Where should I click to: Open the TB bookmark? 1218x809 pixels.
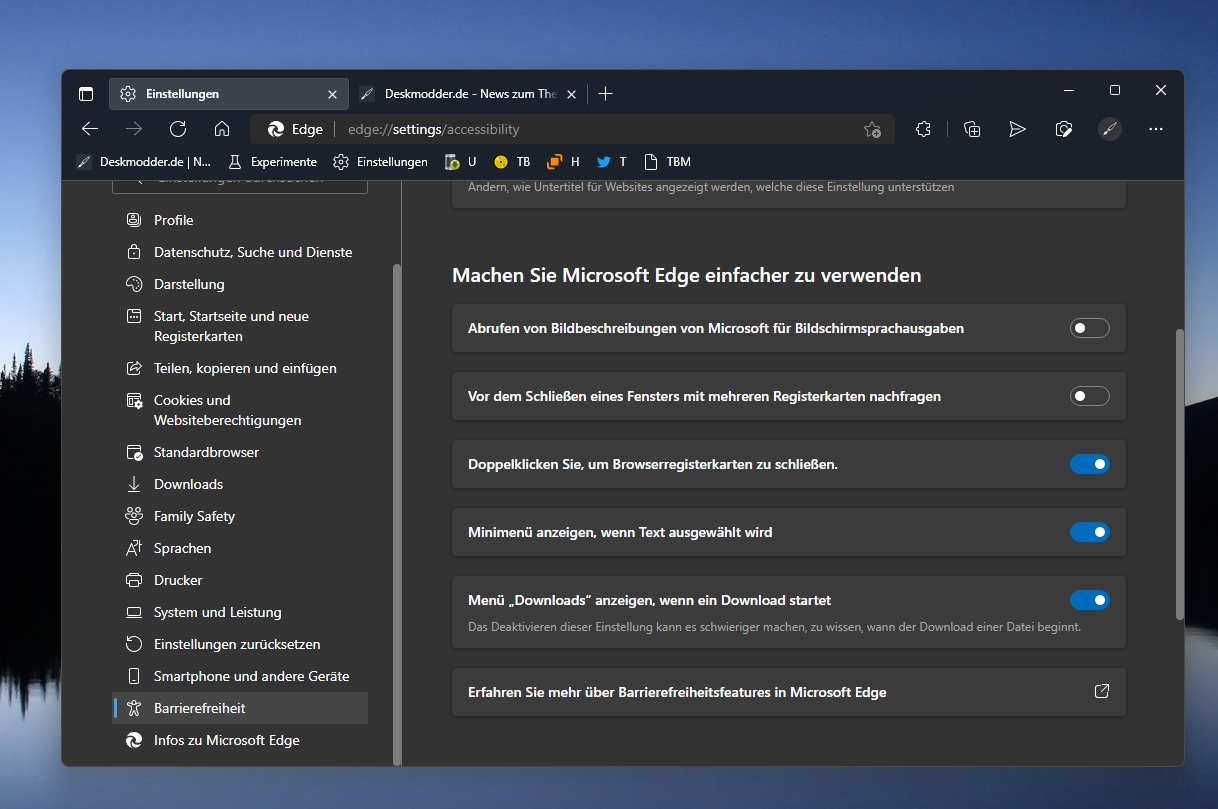click(x=512, y=161)
